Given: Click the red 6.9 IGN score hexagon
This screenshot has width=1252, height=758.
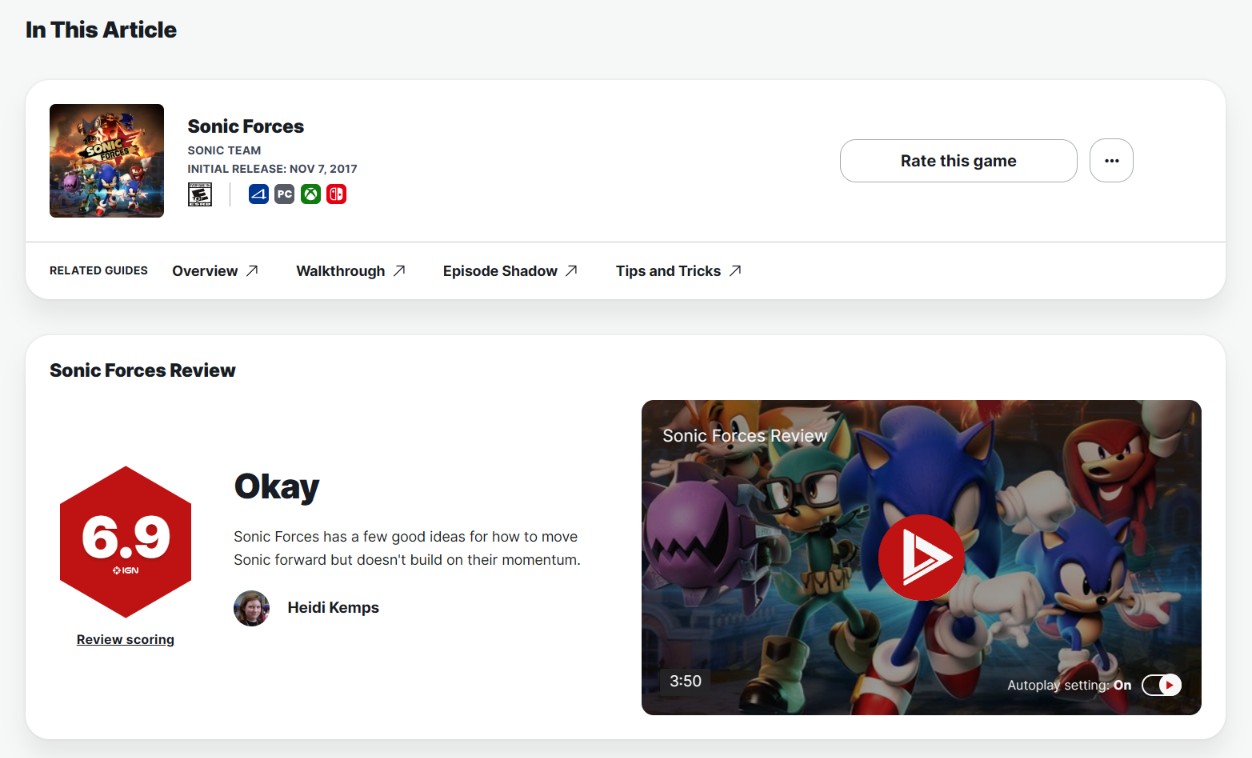Looking at the screenshot, I should coord(125,541).
